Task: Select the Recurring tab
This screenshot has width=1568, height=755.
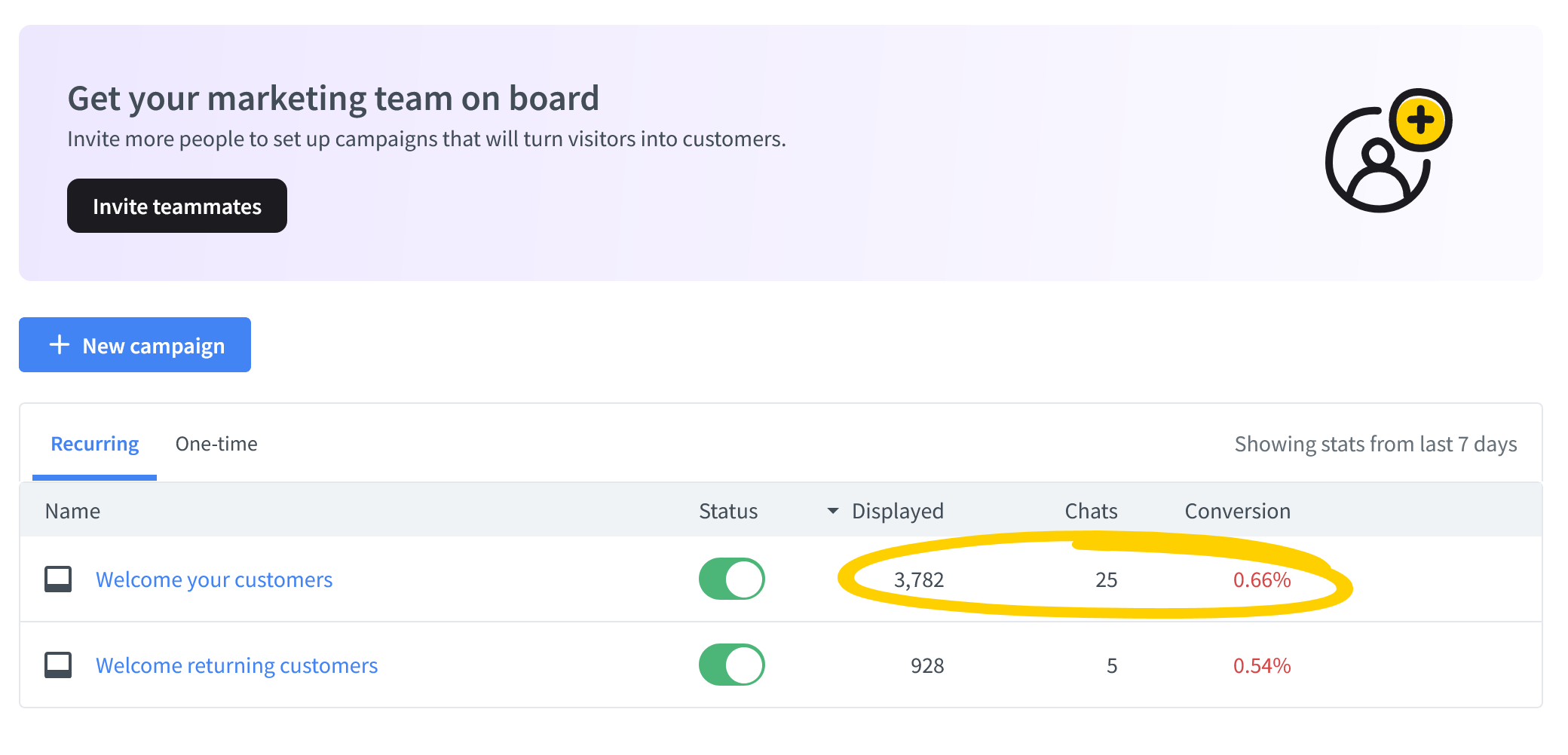Action: click(95, 444)
